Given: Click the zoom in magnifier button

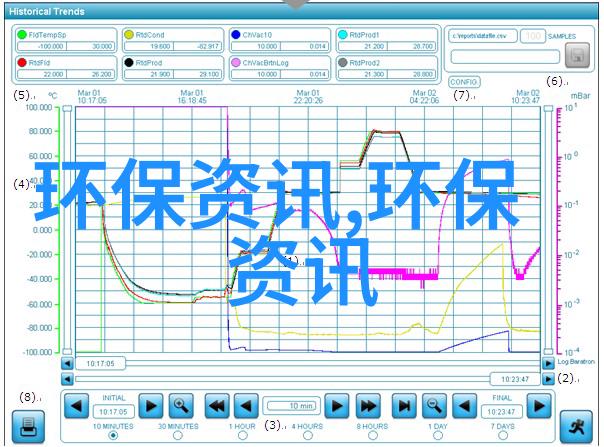Looking at the screenshot, I should (x=181, y=406).
